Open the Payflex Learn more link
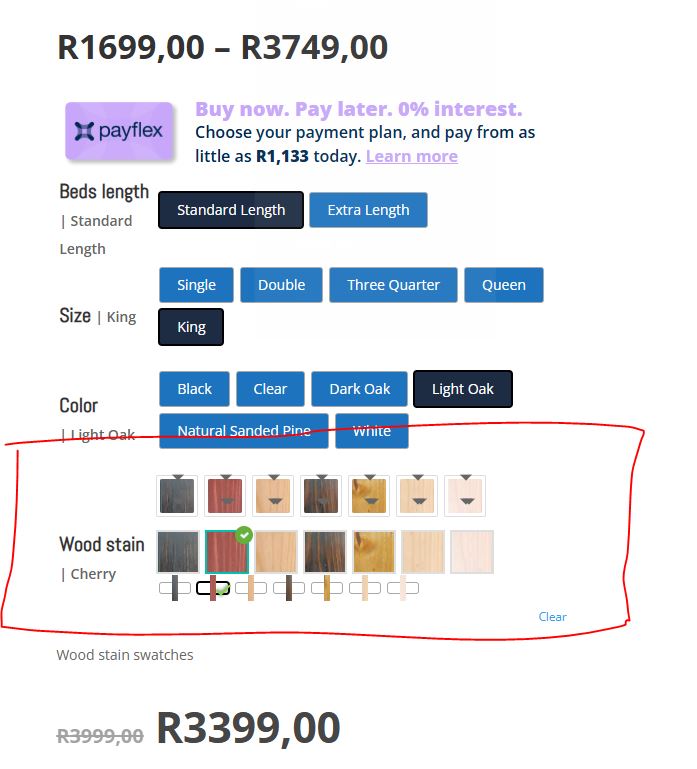This screenshot has width=697, height=769. 411,156
